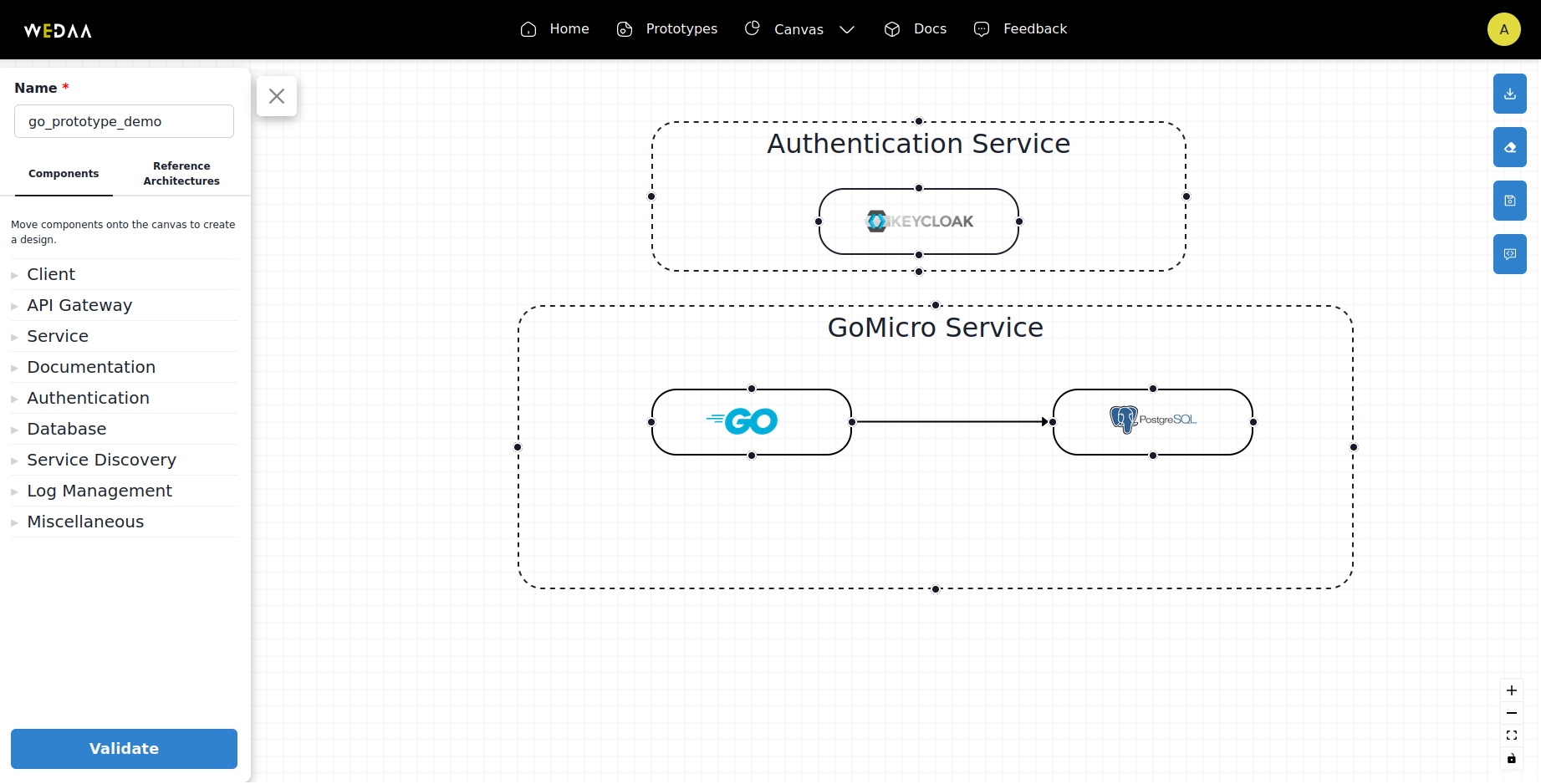Zoom out of the canvas
Viewport: 1541px width, 784px height.
(x=1511, y=713)
